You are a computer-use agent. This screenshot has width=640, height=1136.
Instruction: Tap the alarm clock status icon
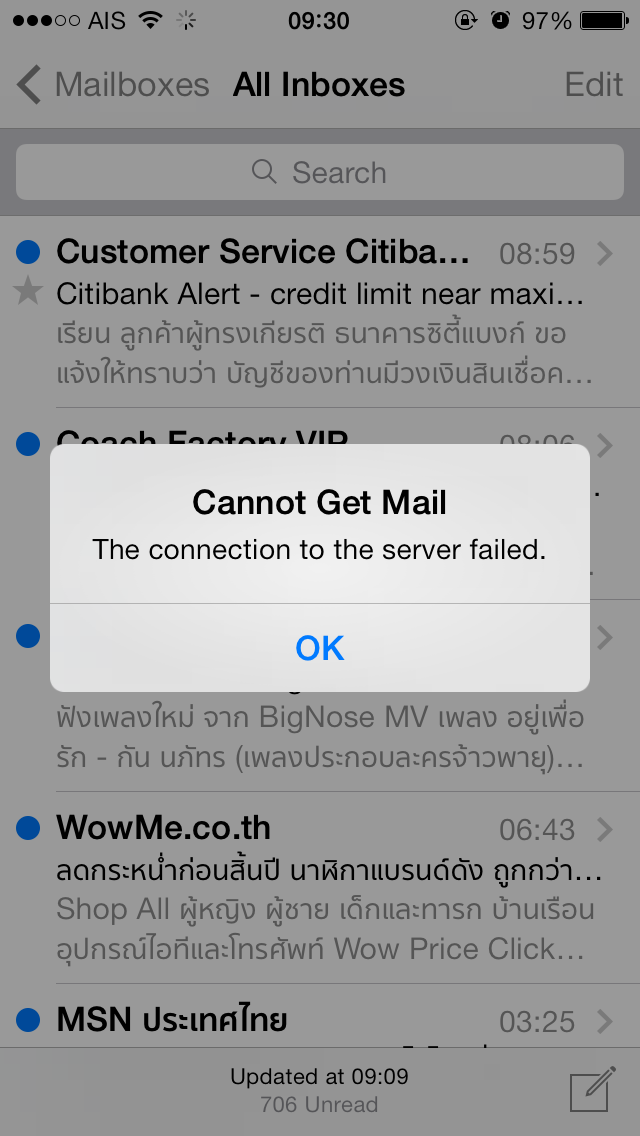500,21
